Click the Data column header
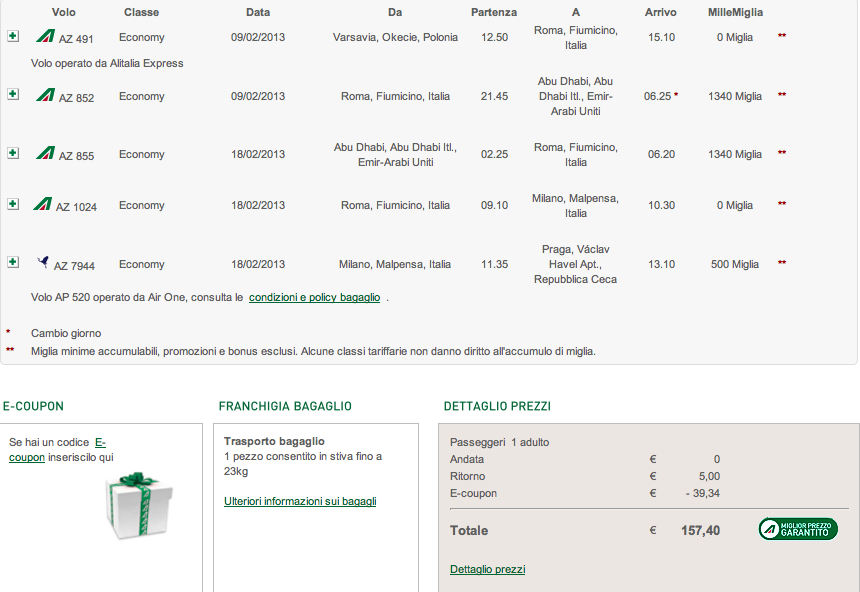The width and height of the screenshot is (860, 592). [258, 12]
